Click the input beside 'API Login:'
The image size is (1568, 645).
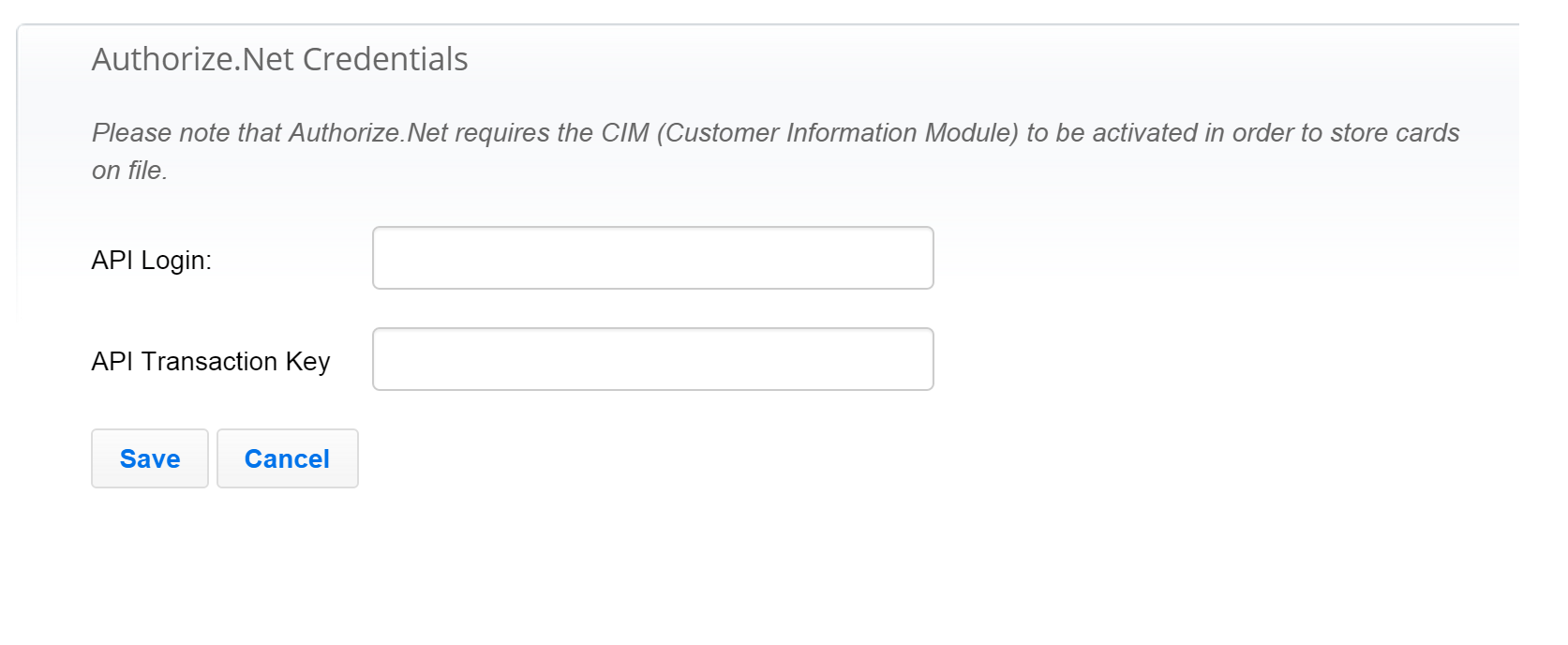pos(652,258)
